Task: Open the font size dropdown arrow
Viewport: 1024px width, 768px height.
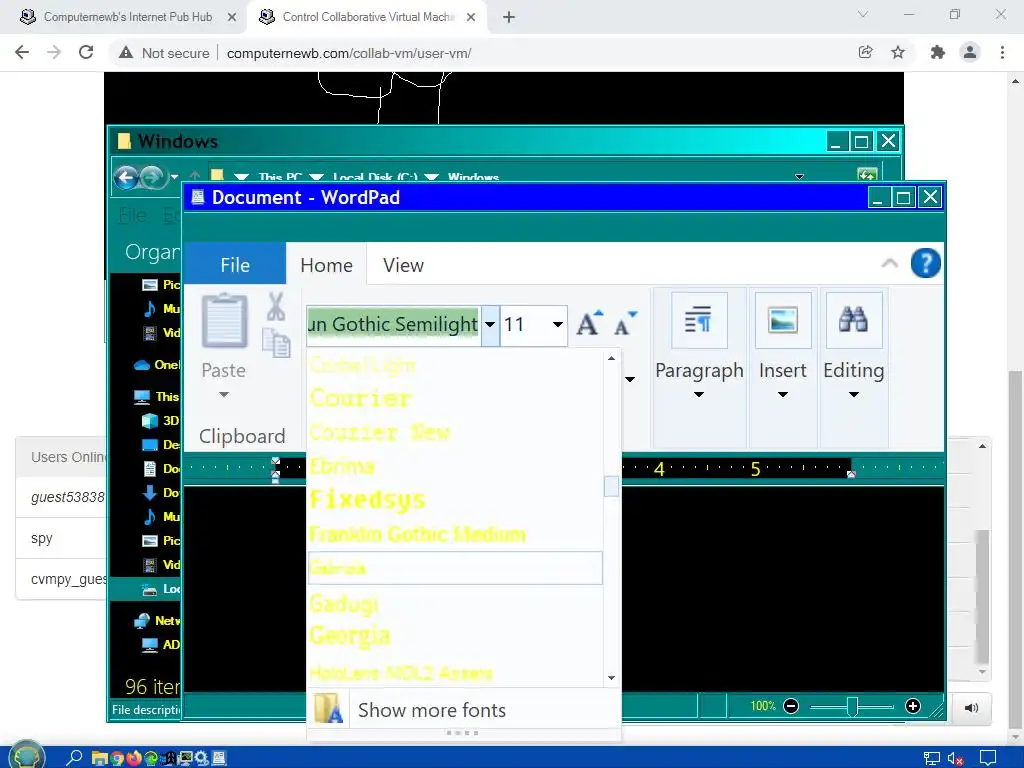Action: [x=558, y=325]
